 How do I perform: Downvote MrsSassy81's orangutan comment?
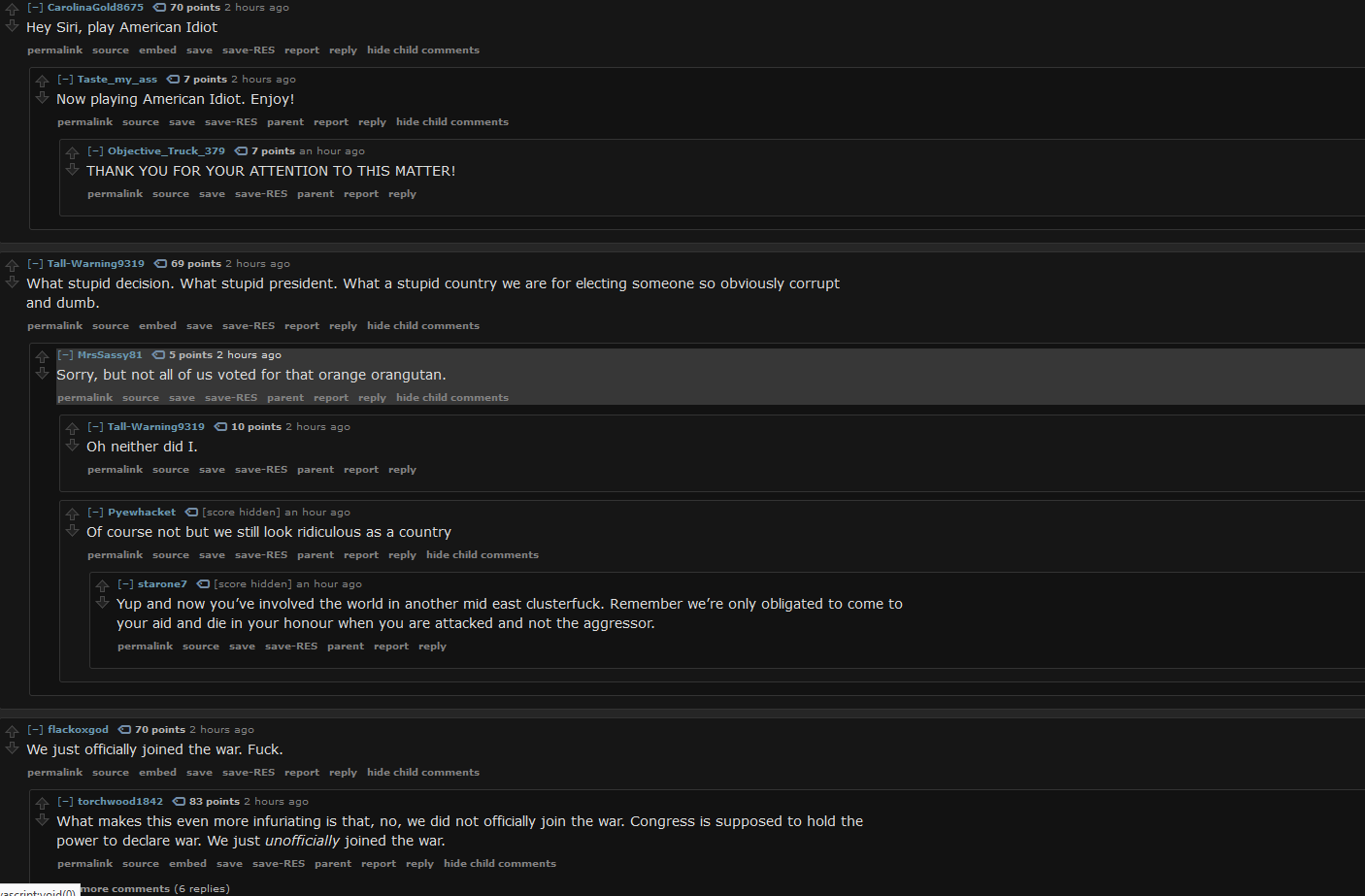[x=43, y=373]
